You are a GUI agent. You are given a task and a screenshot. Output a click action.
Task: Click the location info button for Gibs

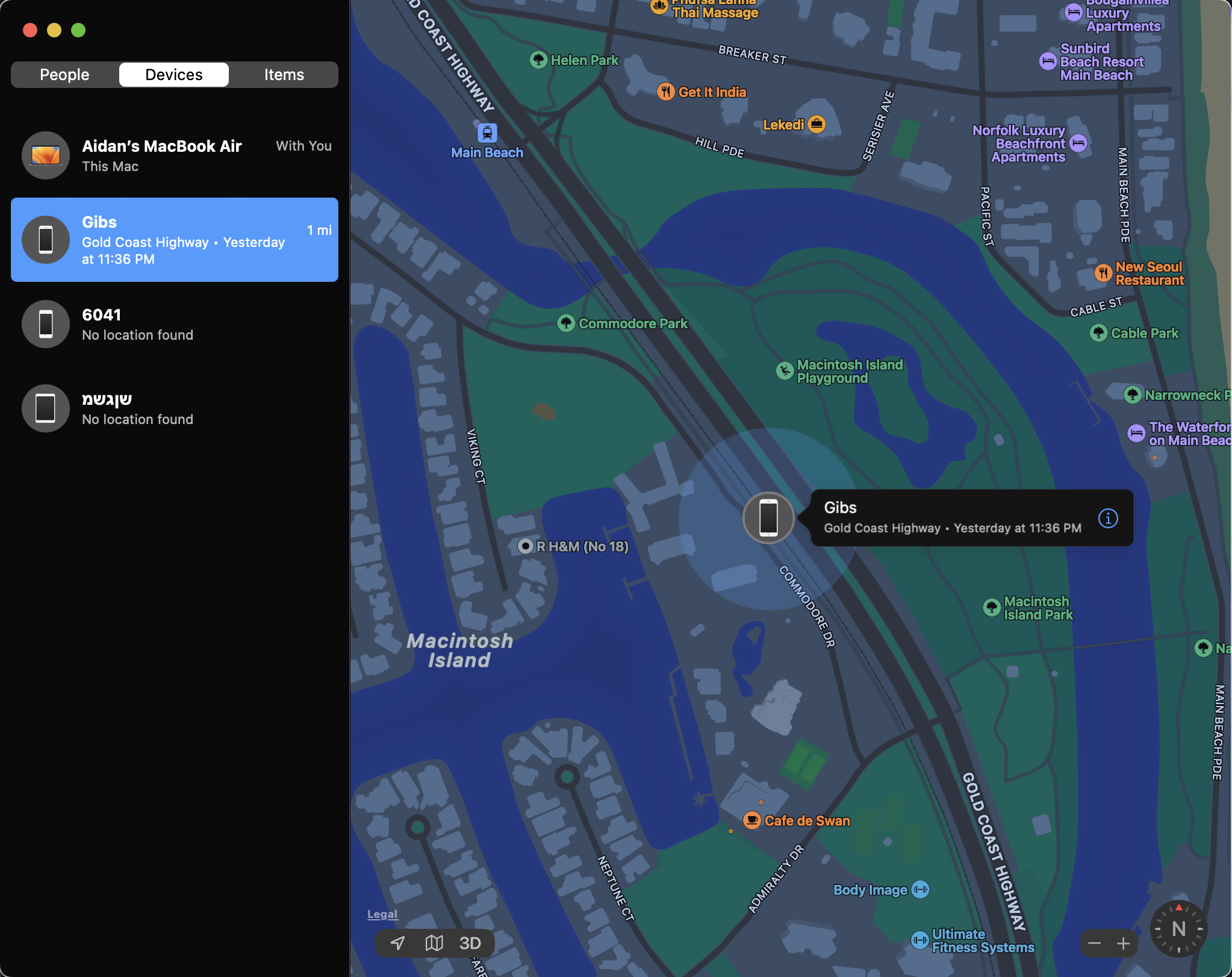pos(1108,518)
